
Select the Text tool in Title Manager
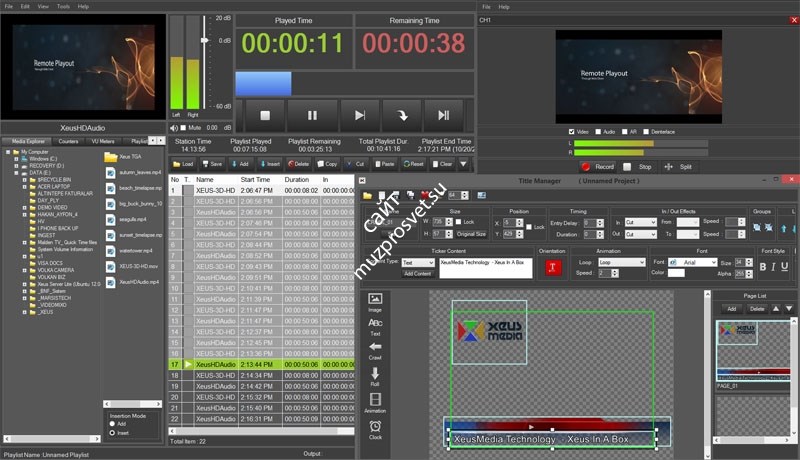tap(375, 326)
